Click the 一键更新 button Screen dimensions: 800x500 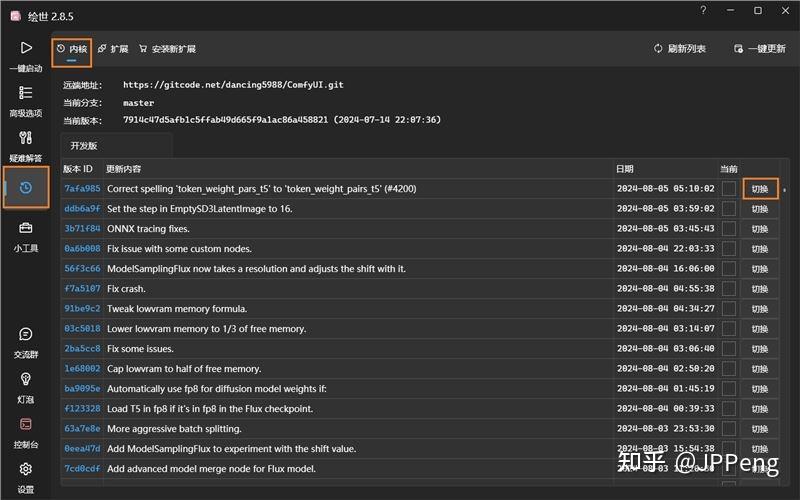tap(758, 48)
